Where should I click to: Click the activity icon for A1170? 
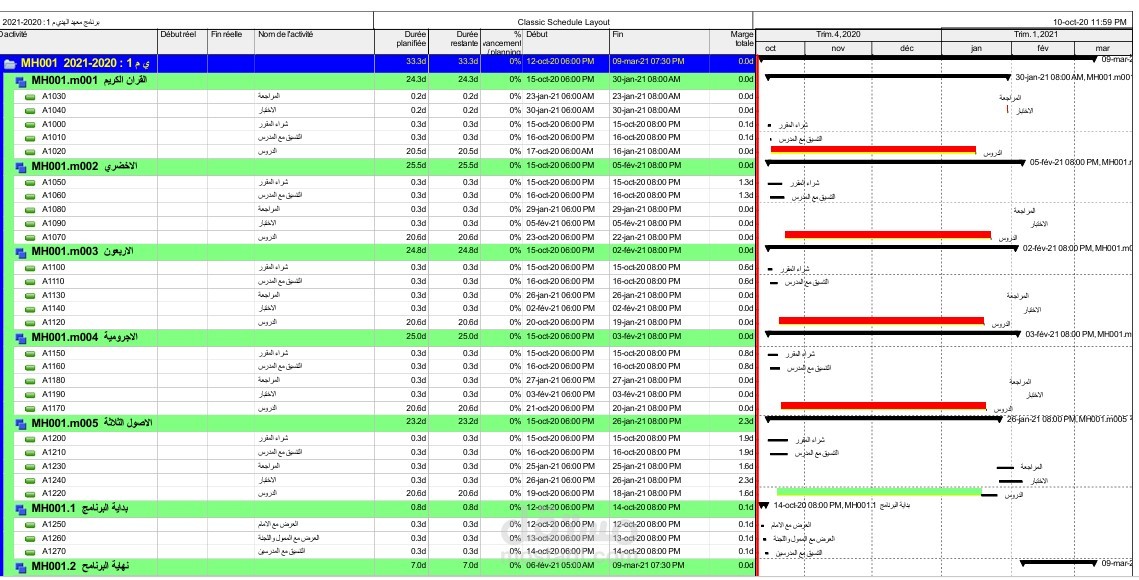click(x=30, y=408)
